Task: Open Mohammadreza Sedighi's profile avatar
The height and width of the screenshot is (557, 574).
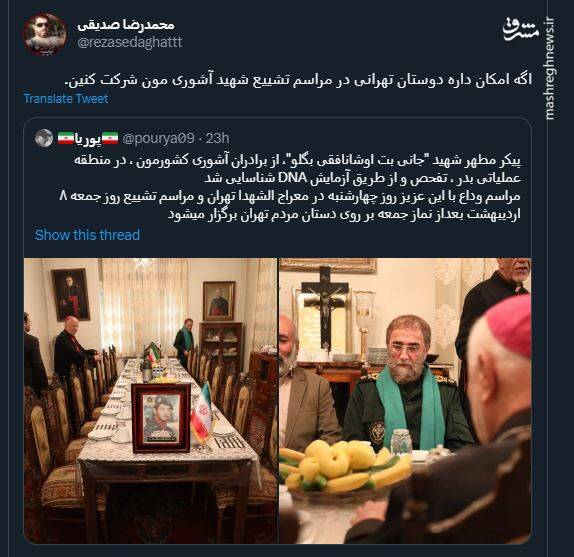Action: [x=45, y=34]
